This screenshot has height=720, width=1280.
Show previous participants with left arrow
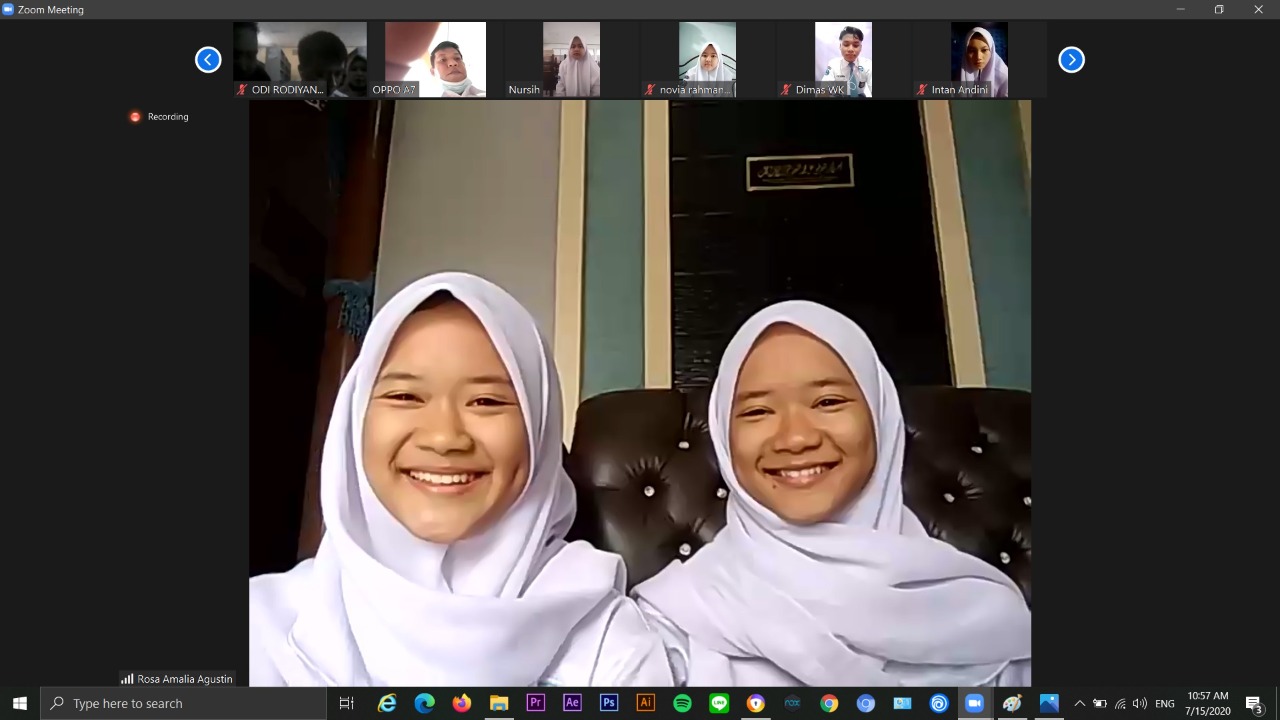(x=208, y=60)
